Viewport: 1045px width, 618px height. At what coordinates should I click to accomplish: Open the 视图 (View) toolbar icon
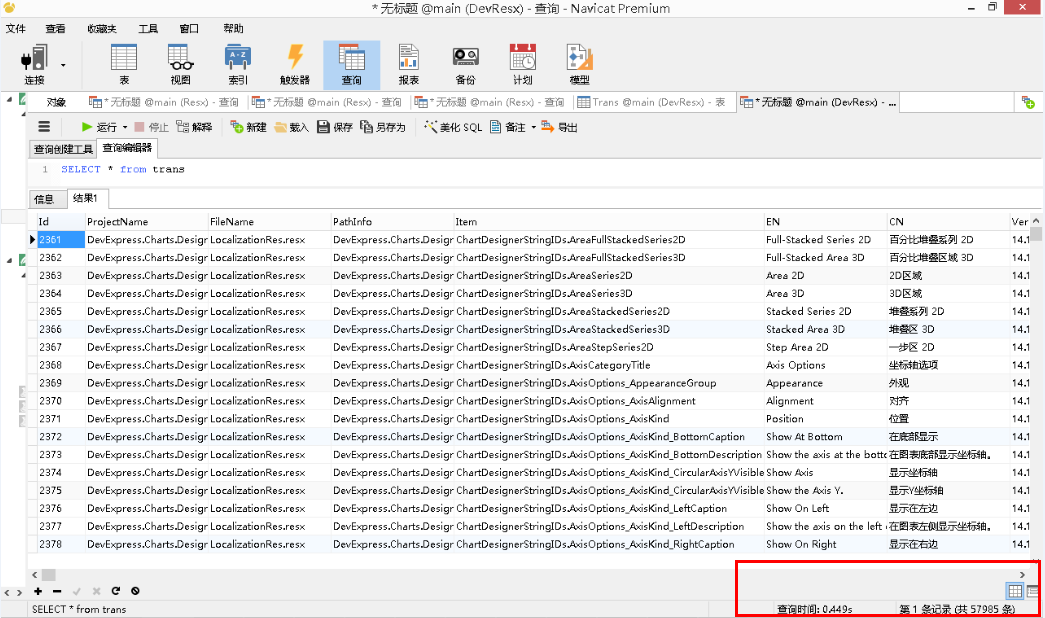point(181,58)
